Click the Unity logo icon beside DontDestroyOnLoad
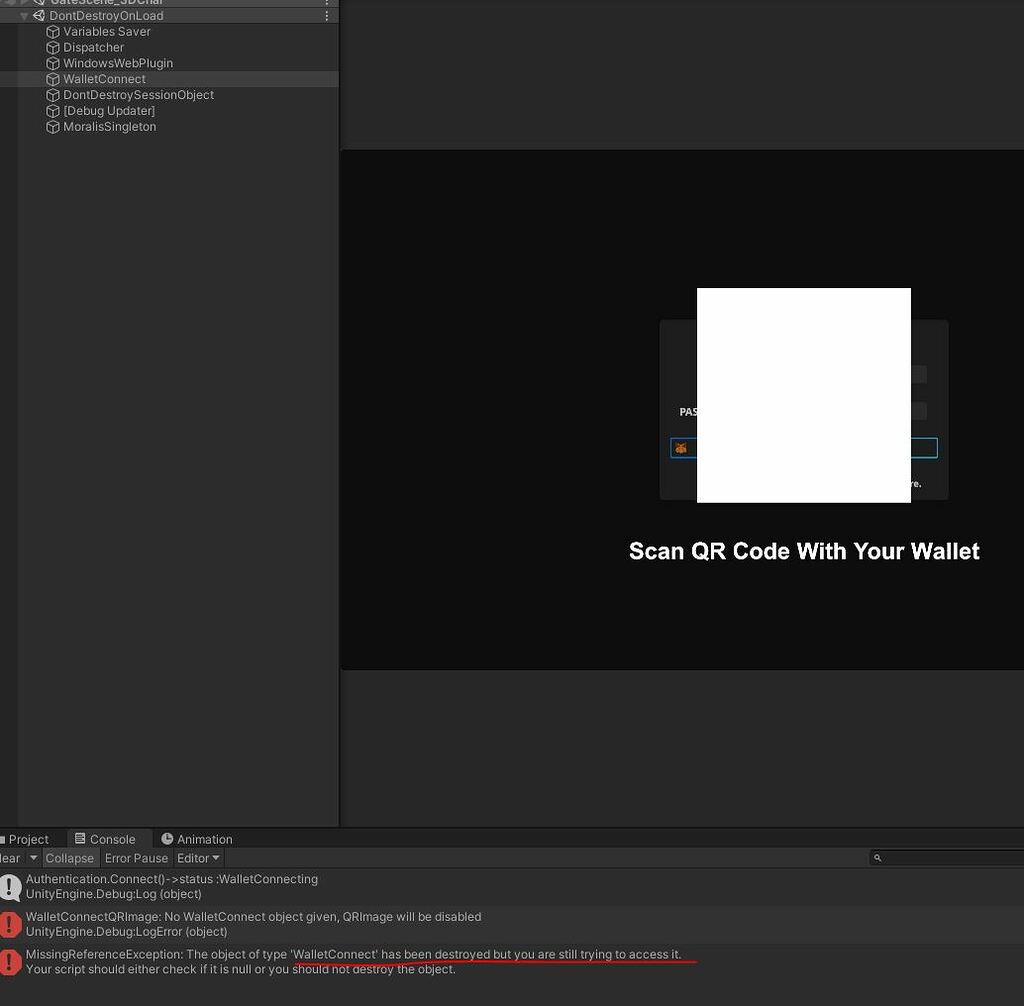The image size is (1024, 1006). pos(38,15)
